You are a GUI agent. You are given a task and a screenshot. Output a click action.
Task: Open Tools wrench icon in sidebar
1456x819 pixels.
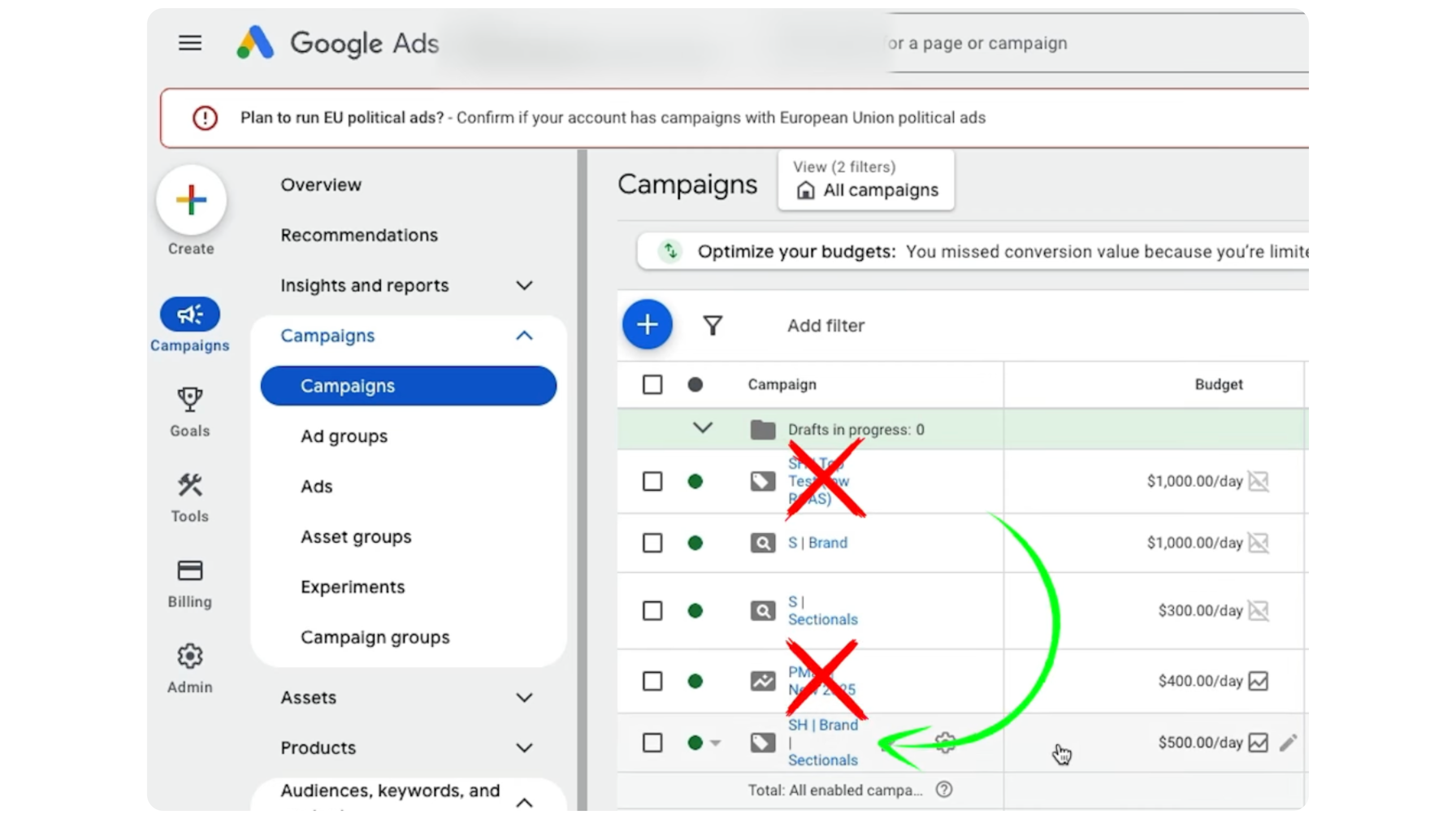[x=190, y=485]
